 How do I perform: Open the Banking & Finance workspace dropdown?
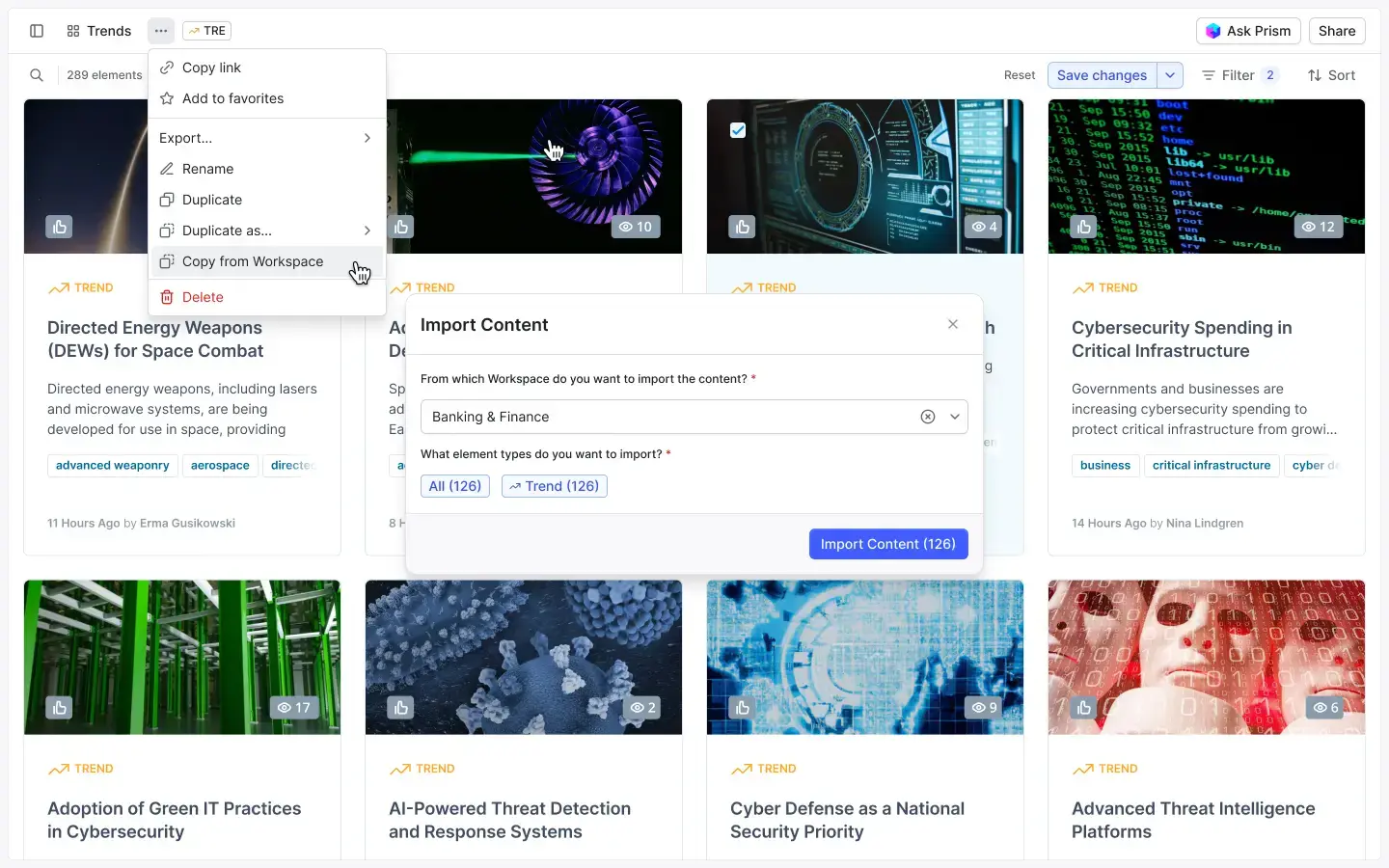click(955, 417)
